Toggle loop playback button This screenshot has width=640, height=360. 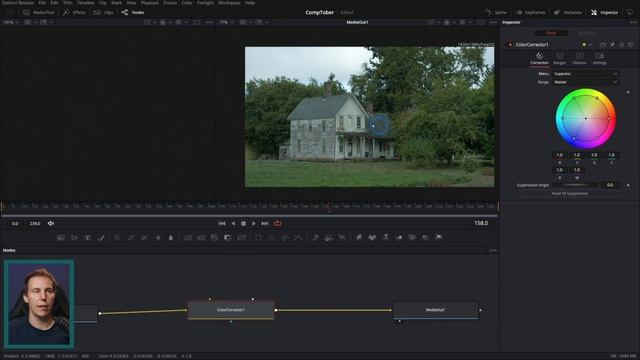coord(278,224)
